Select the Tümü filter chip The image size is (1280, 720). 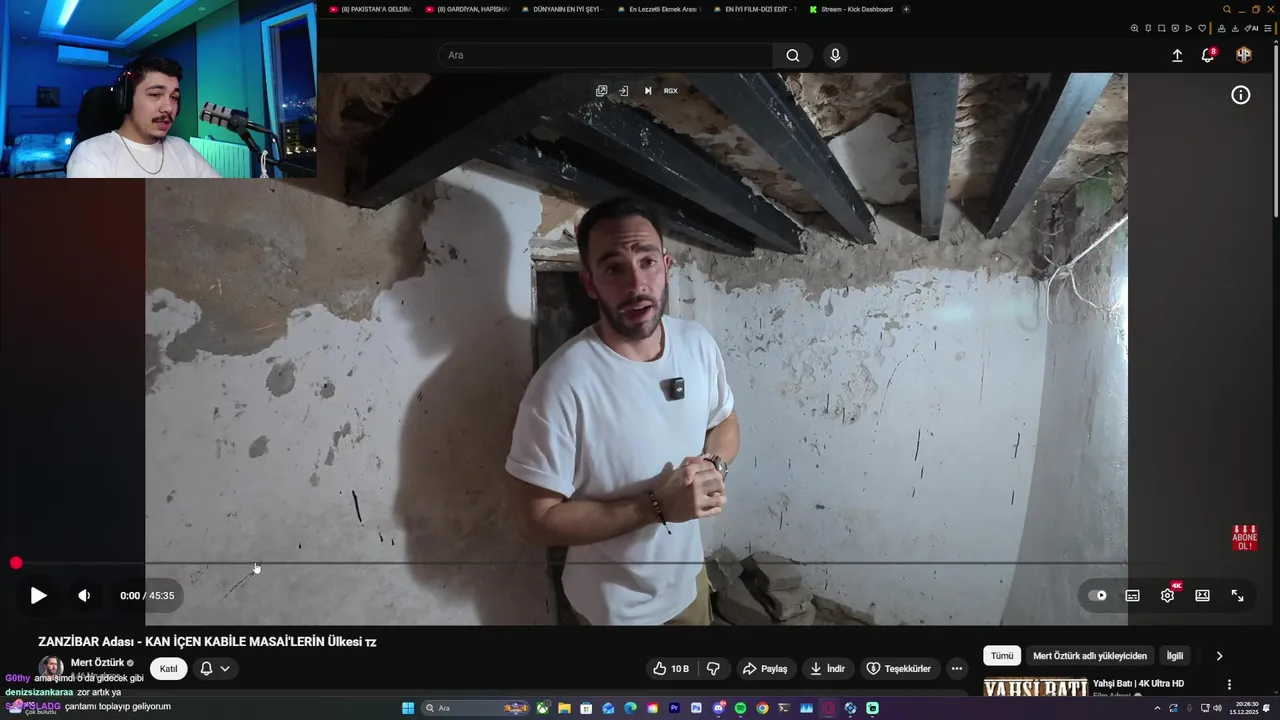point(1002,656)
